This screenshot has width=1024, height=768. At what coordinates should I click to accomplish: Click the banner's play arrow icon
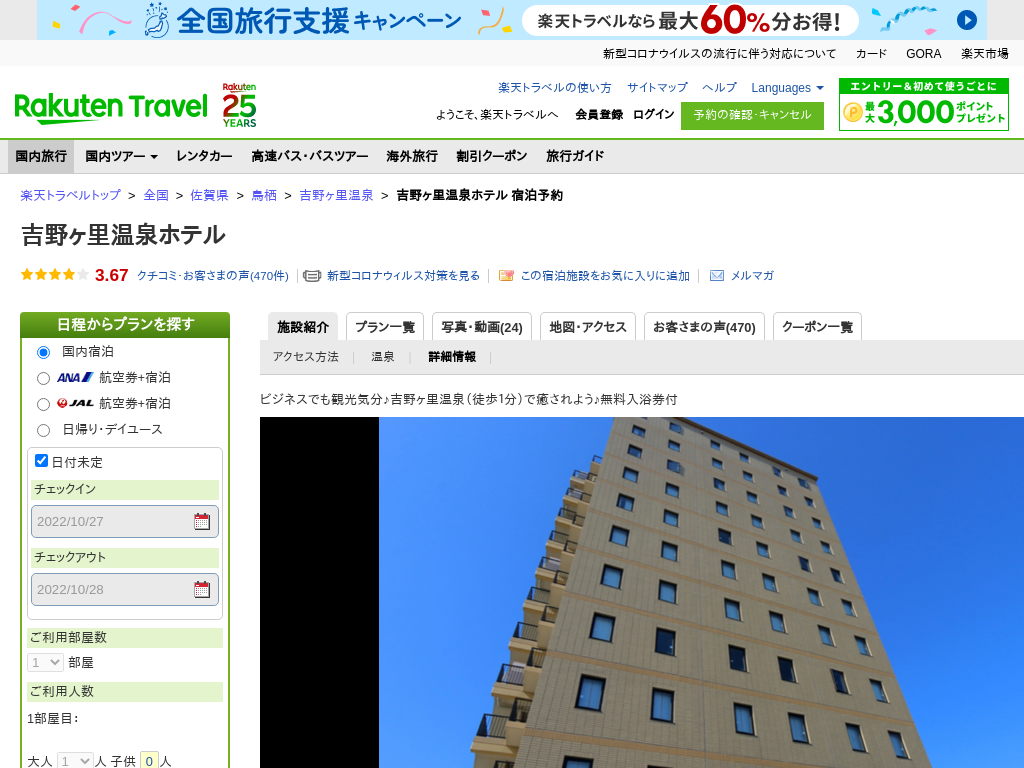pos(967,20)
